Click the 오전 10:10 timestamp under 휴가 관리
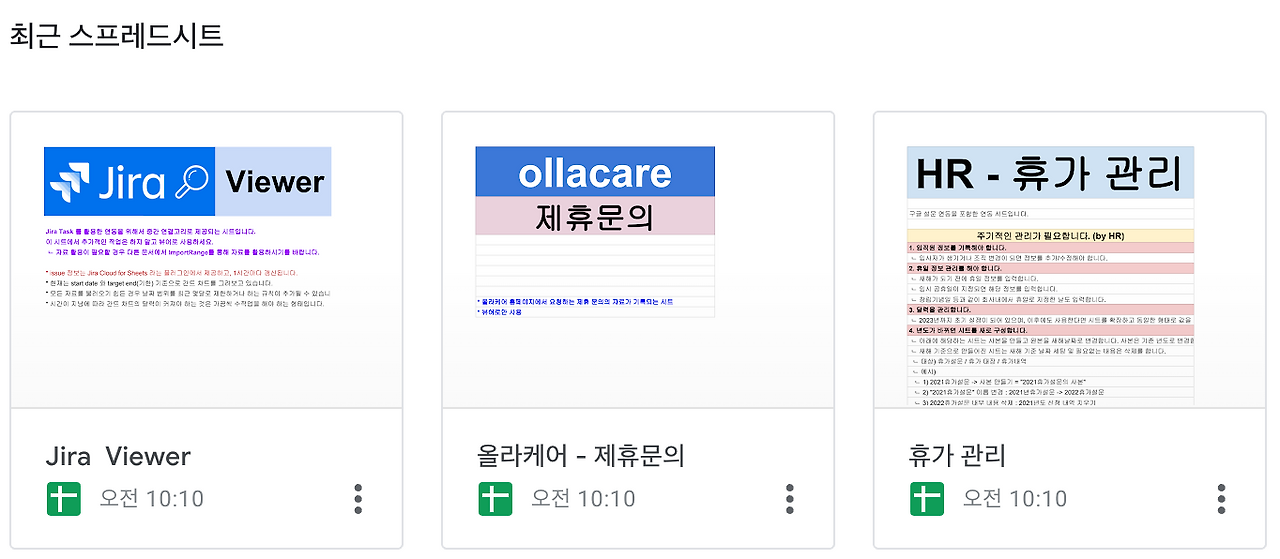 pos(1015,498)
